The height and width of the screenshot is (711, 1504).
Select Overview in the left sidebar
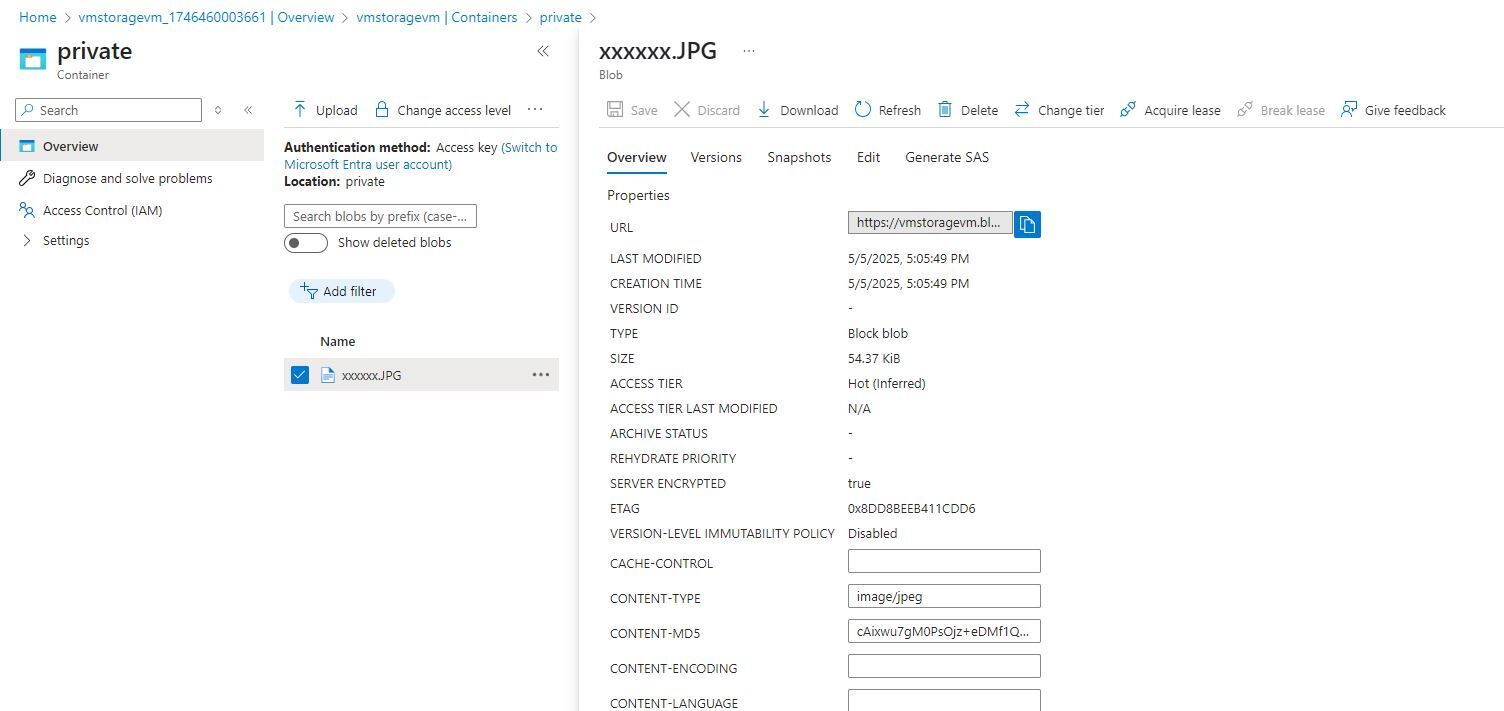[x=132, y=146]
